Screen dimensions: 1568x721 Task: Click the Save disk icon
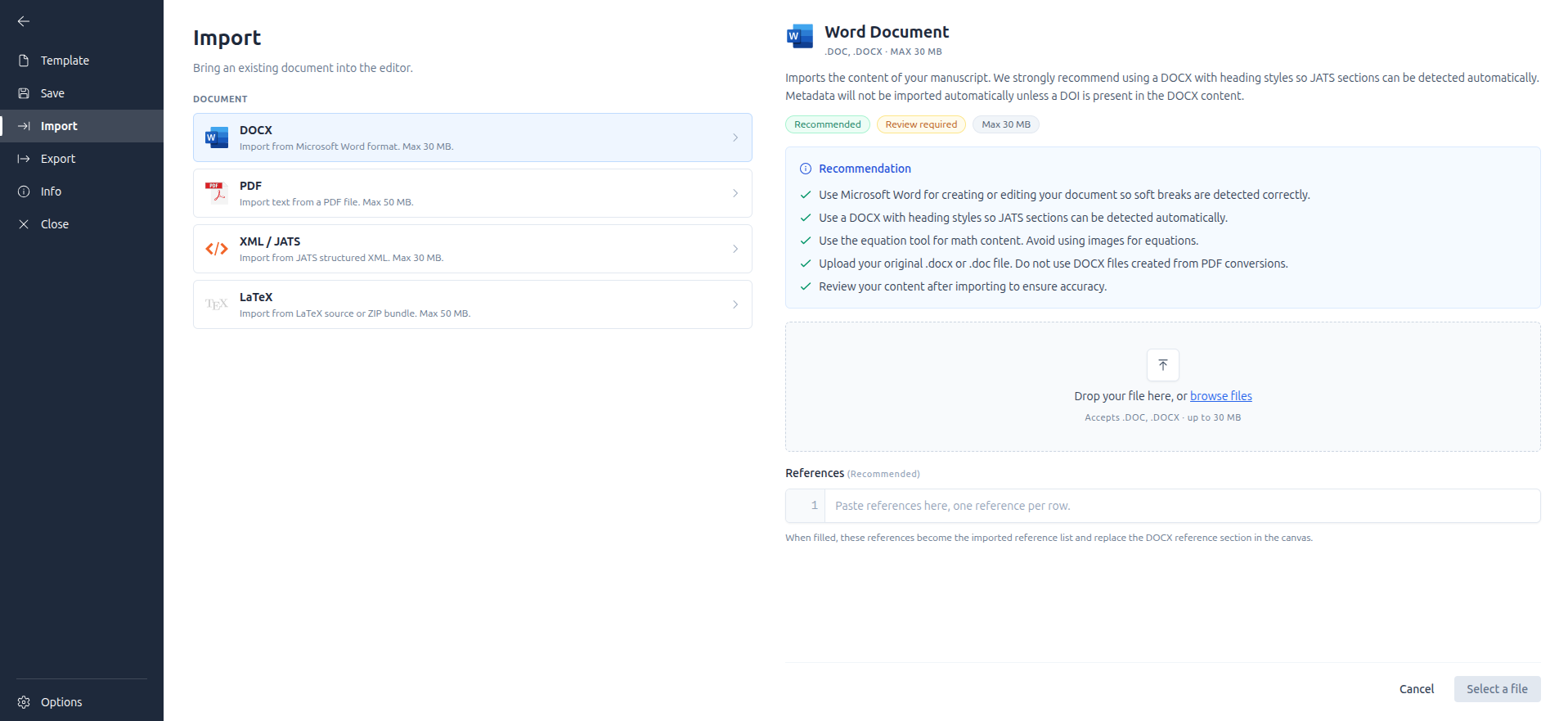(x=24, y=93)
